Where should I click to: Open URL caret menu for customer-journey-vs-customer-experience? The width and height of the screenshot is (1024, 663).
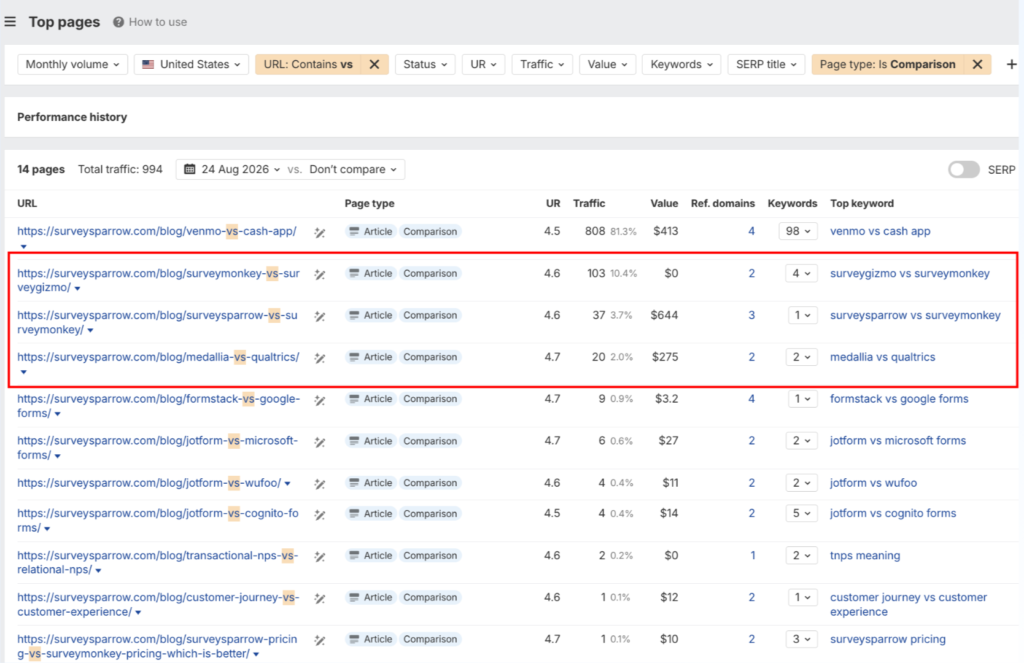138,613
